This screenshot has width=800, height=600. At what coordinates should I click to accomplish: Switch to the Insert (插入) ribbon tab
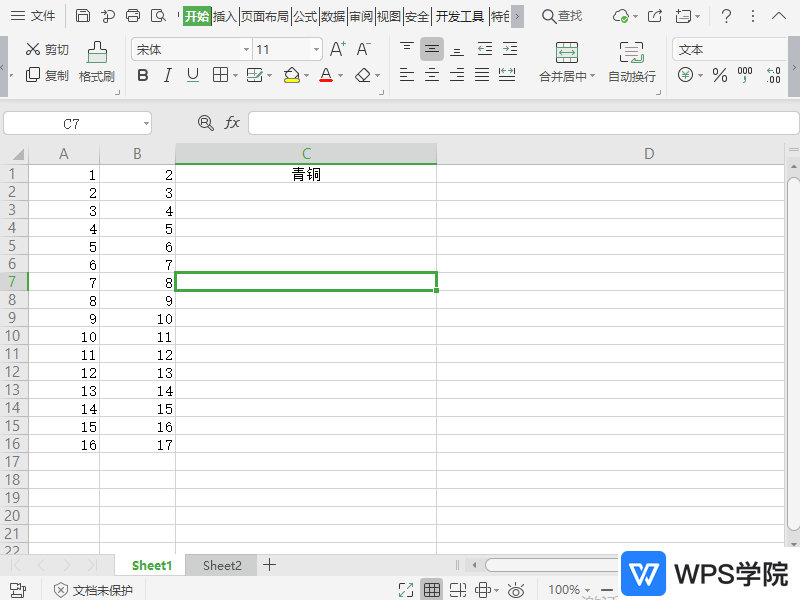(225, 16)
